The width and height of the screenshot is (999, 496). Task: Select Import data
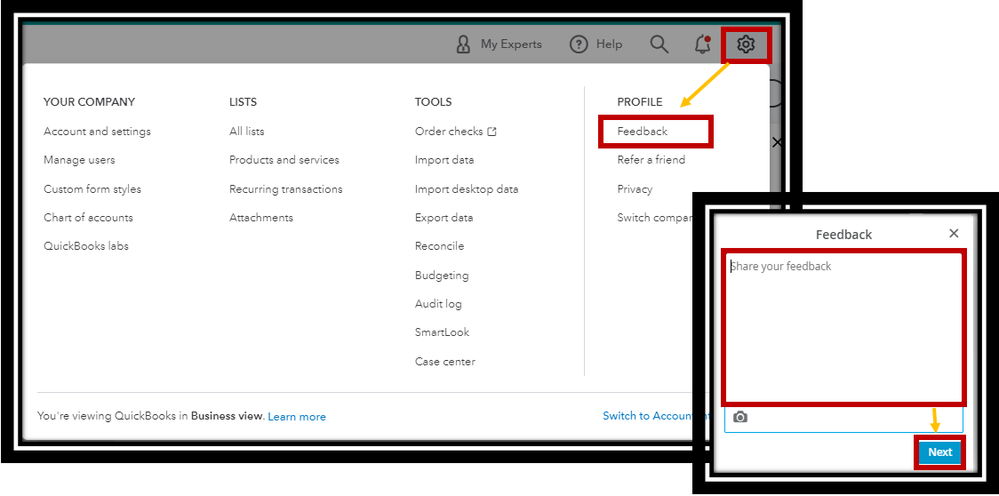pos(444,160)
